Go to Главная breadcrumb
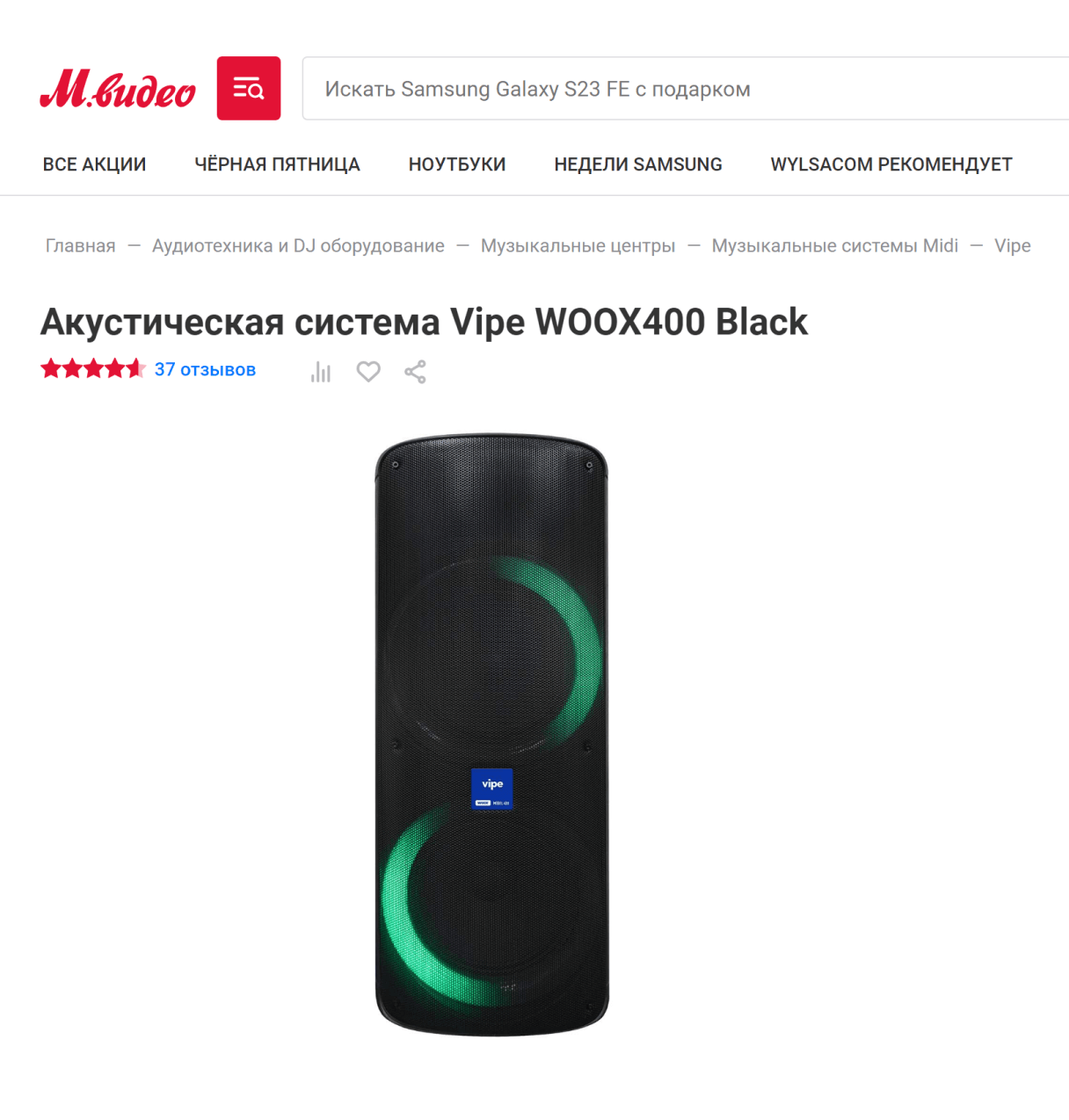 (81, 246)
